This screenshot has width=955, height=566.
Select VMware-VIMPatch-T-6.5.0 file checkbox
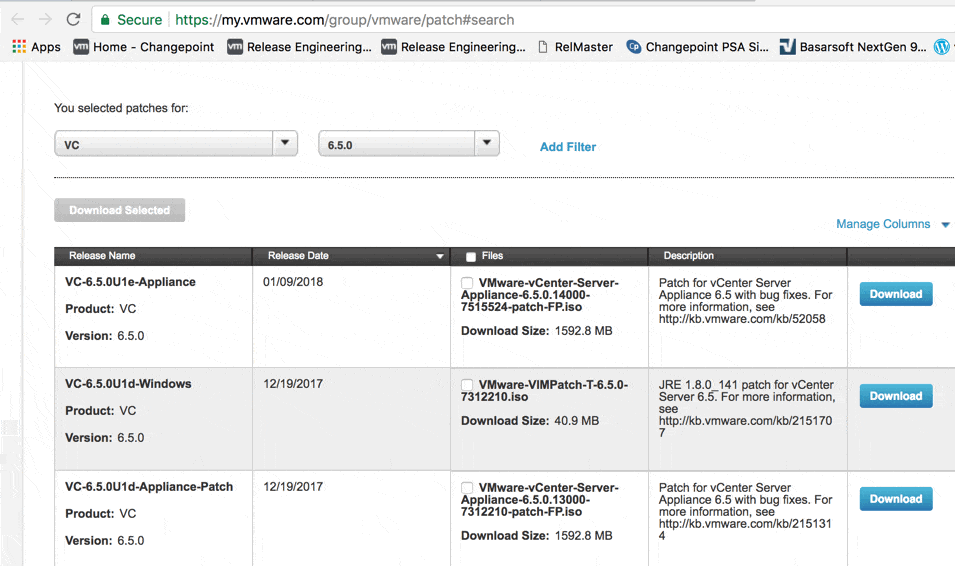tap(467, 385)
